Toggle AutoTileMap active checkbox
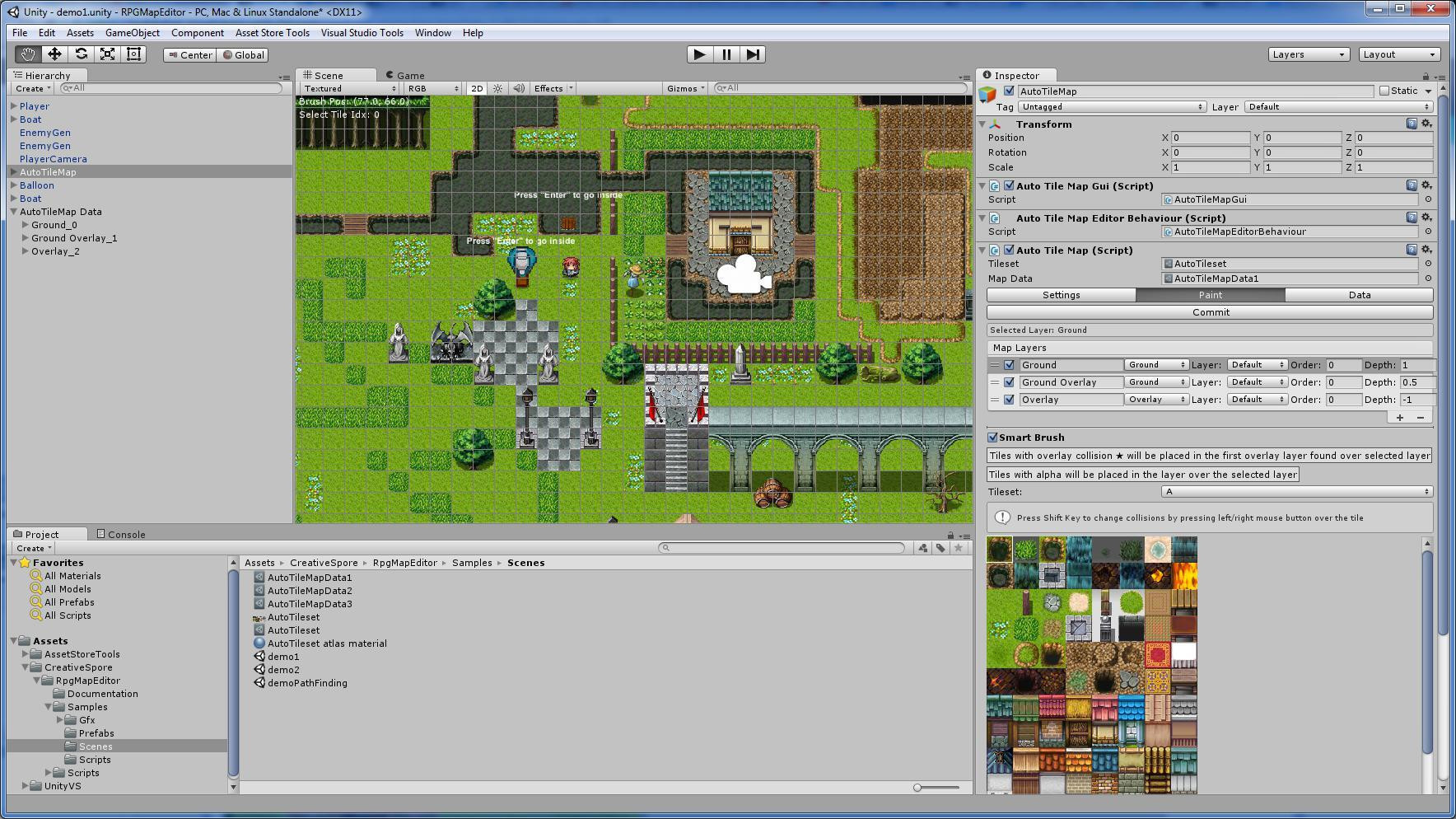The width and height of the screenshot is (1456, 819). tap(1009, 91)
